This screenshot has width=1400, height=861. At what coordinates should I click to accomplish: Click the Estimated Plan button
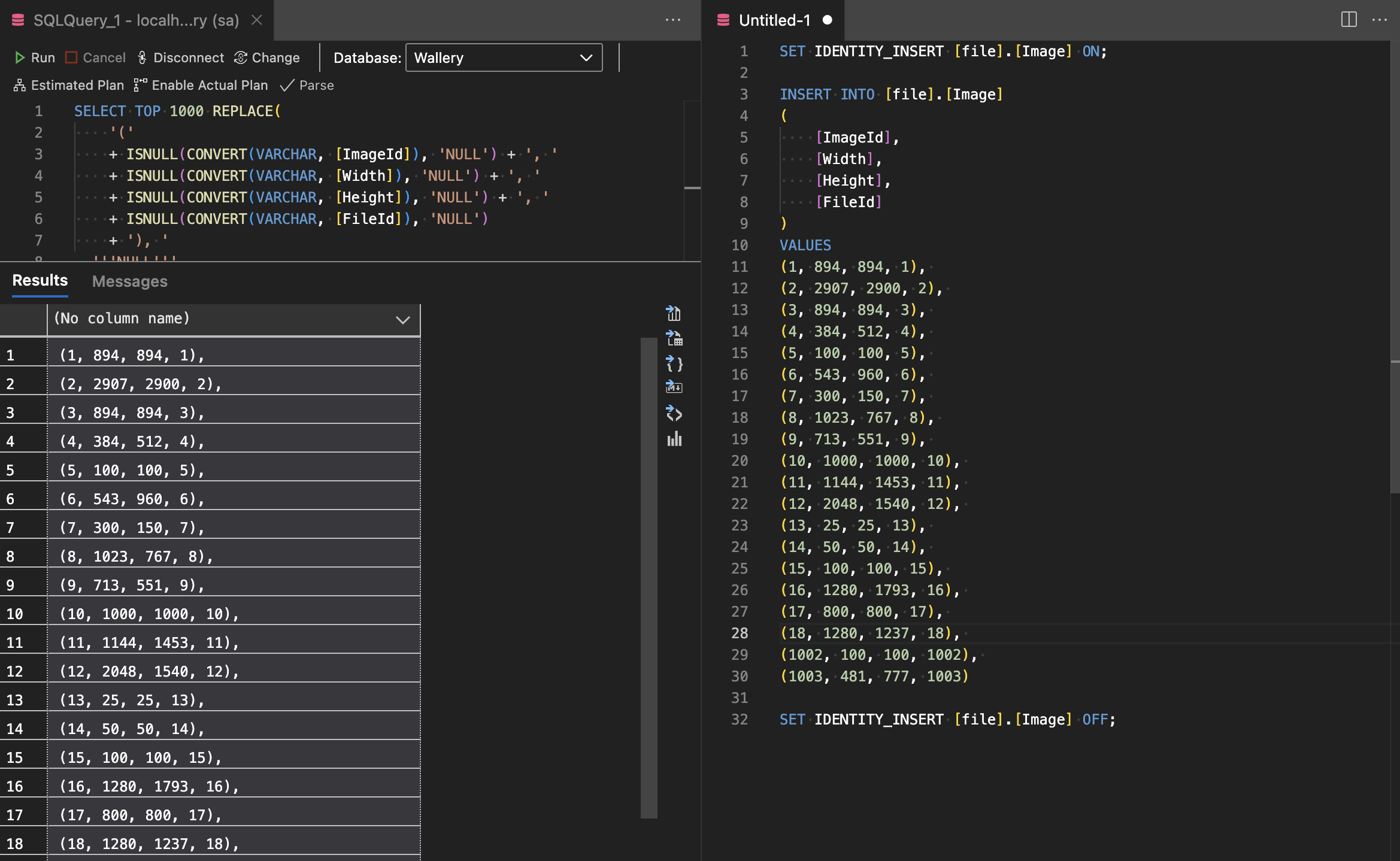69,85
